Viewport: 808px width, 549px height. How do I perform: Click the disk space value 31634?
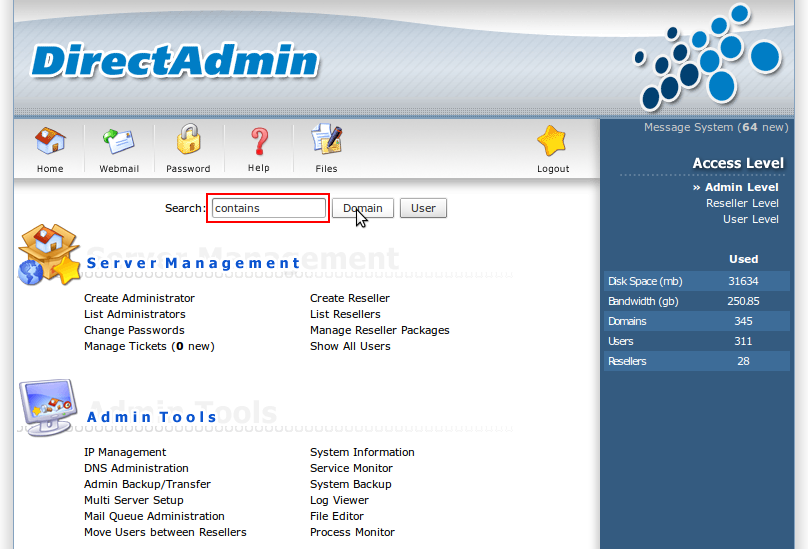tap(743, 281)
